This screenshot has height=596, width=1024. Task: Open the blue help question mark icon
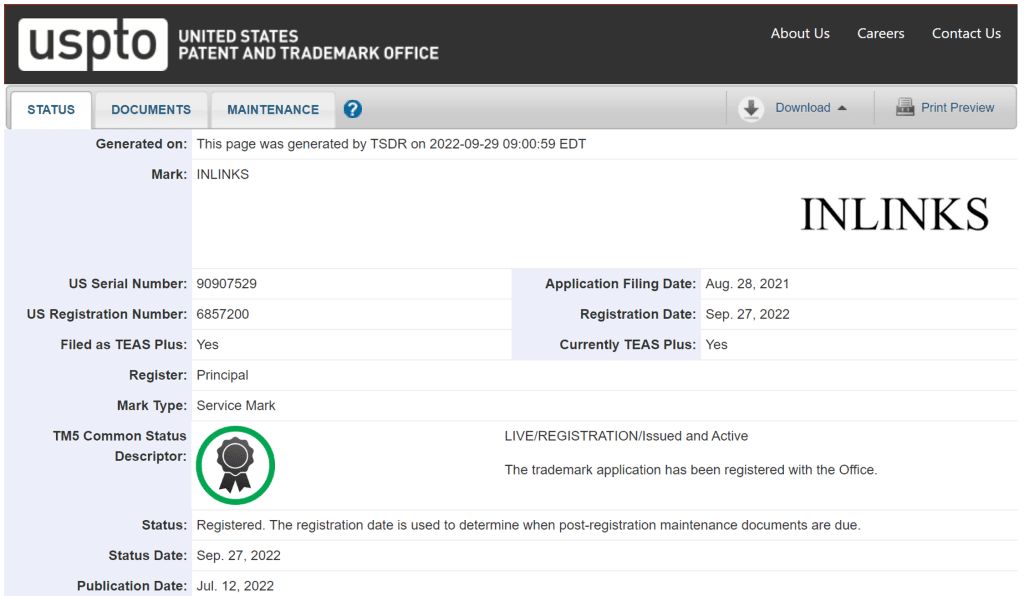click(353, 109)
